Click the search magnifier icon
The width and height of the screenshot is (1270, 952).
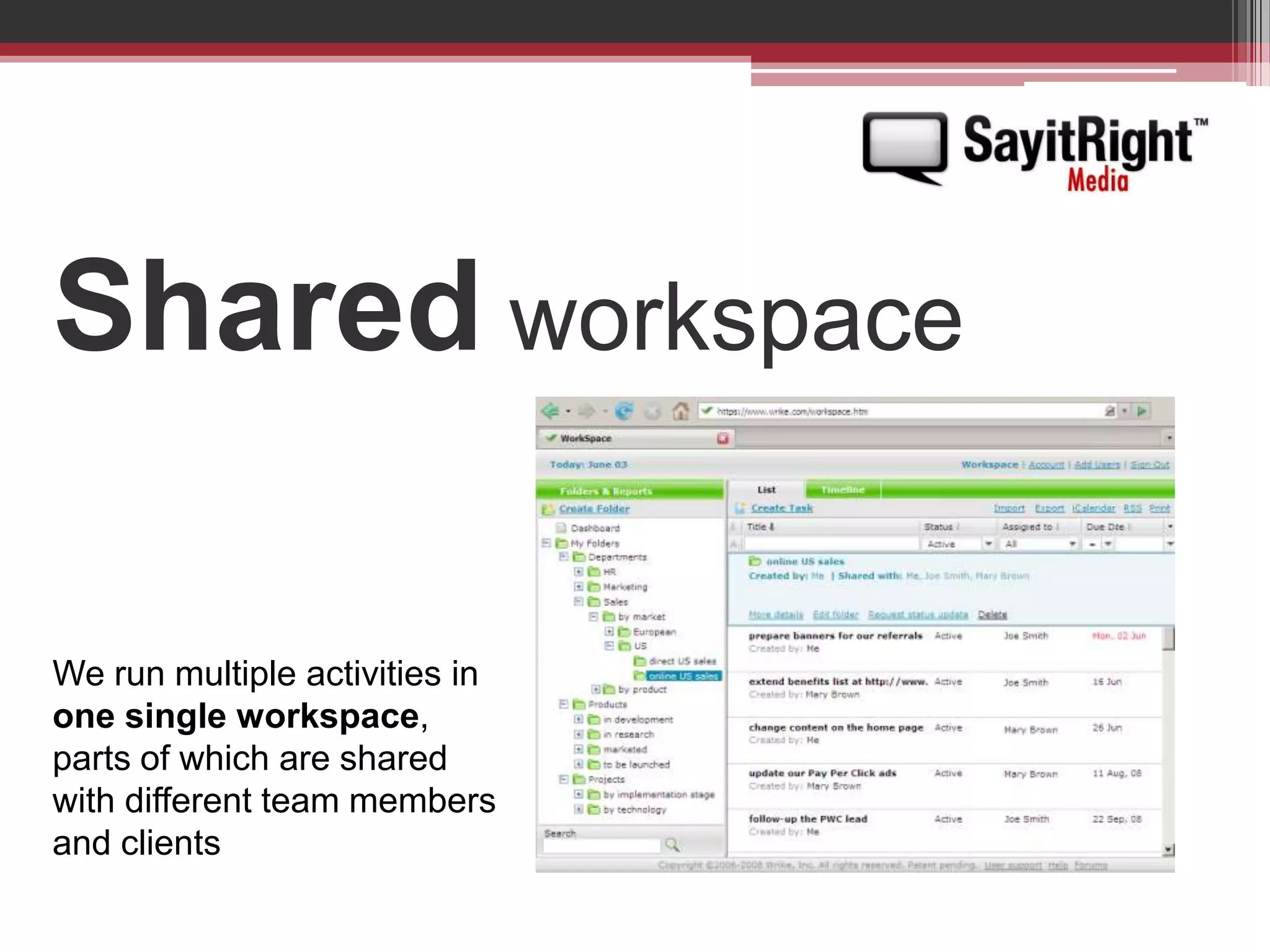[x=672, y=844]
